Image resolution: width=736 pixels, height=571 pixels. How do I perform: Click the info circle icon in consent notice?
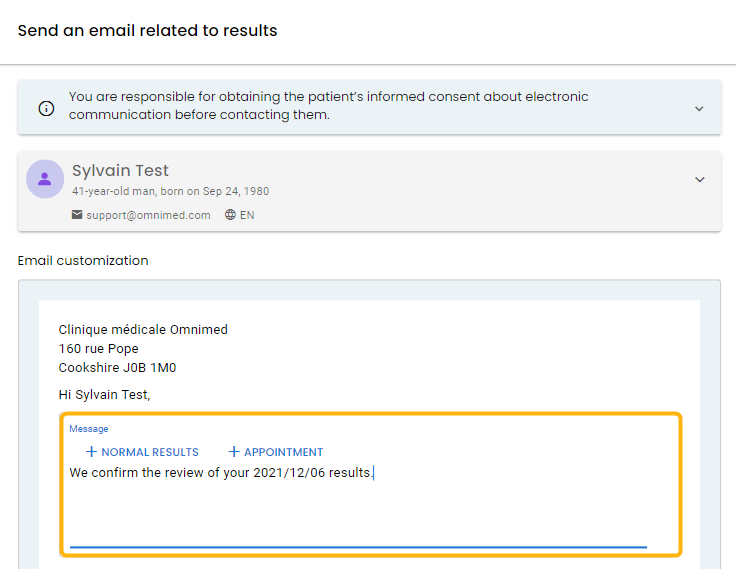46,108
